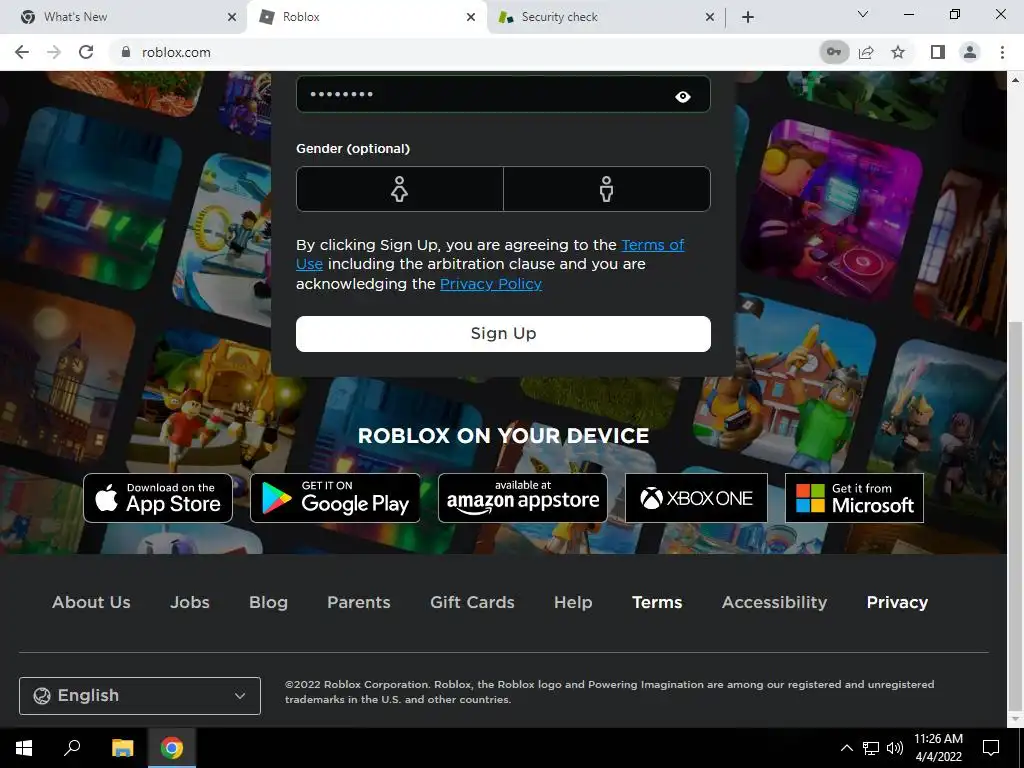Close the What's New tab
The width and height of the screenshot is (1024, 768).
(232, 17)
